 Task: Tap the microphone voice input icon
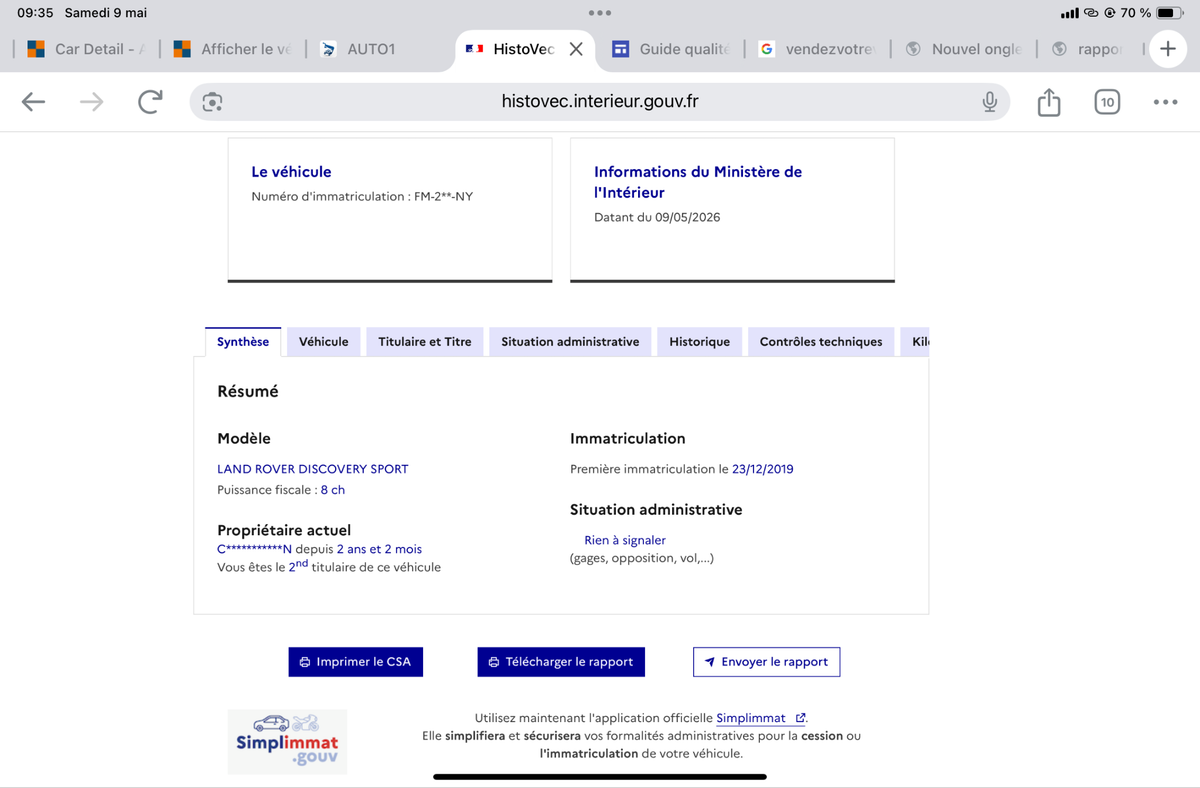coord(989,102)
